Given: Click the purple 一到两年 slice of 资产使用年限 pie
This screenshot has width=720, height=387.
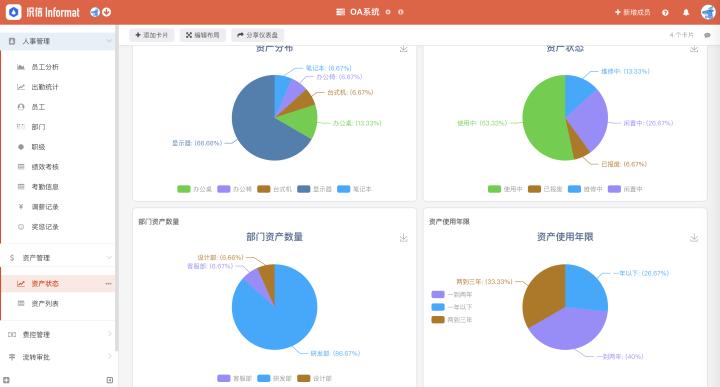Looking at the screenshot, I should pyautogui.click(x=572, y=331).
